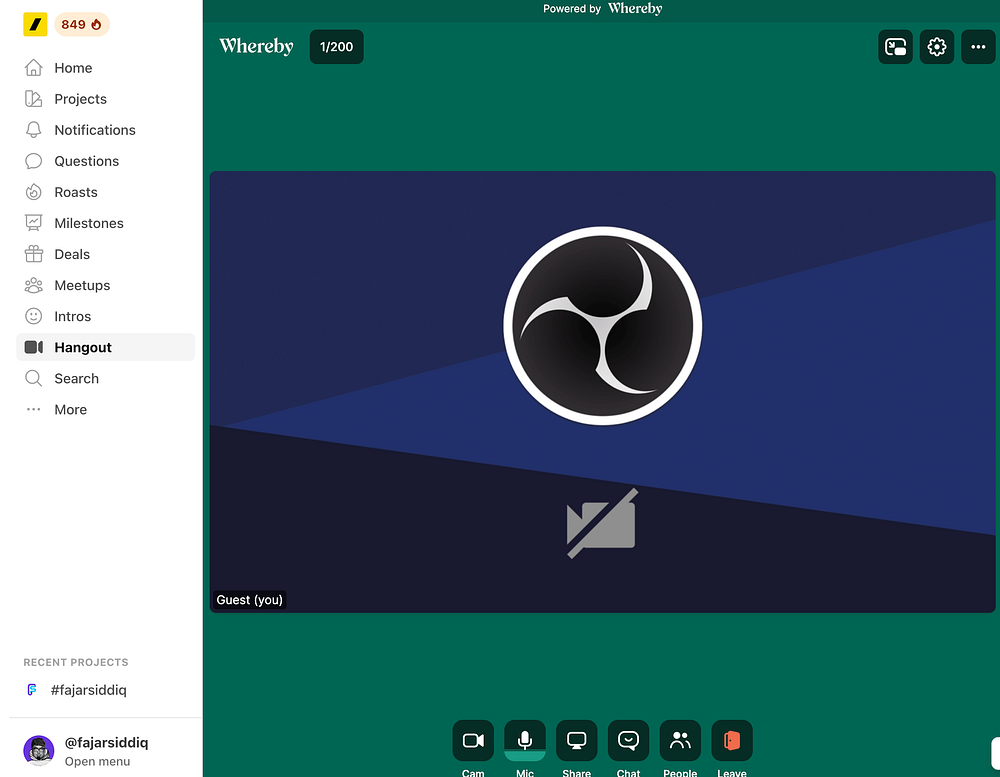The image size is (1000, 777).
Task: Open the 849 streak flame badge
Action: [x=82, y=25]
